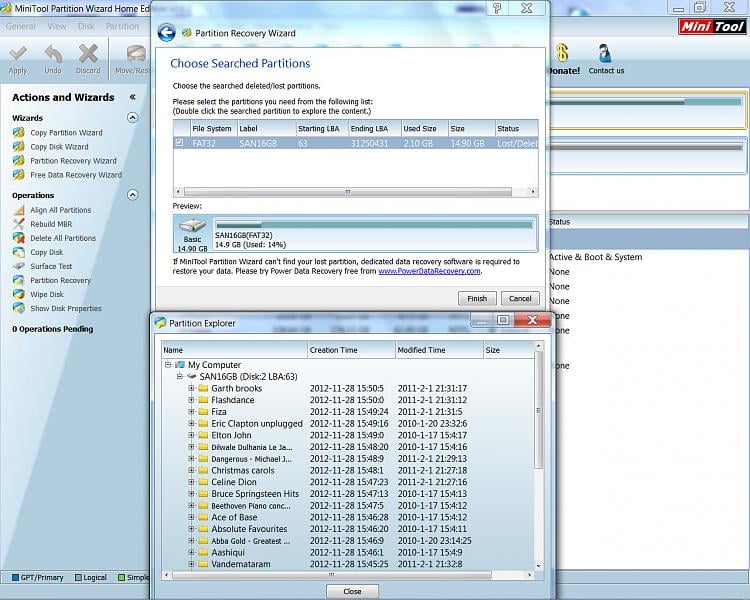This screenshot has width=750, height=600.
Task: Click the Wipe Disk icon
Action: tap(19, 294)
